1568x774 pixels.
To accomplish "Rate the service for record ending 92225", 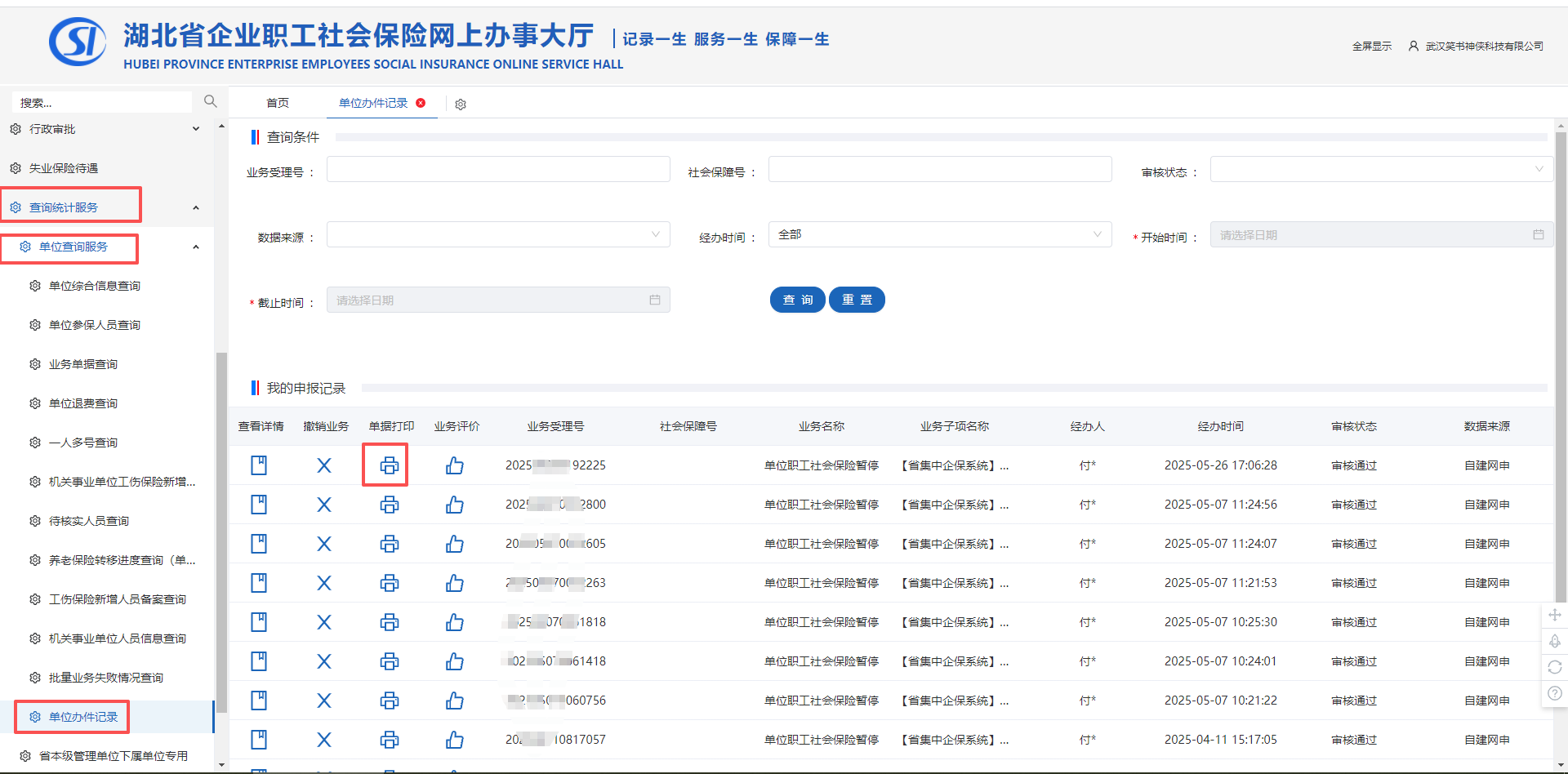I will [x=455, y=465].
